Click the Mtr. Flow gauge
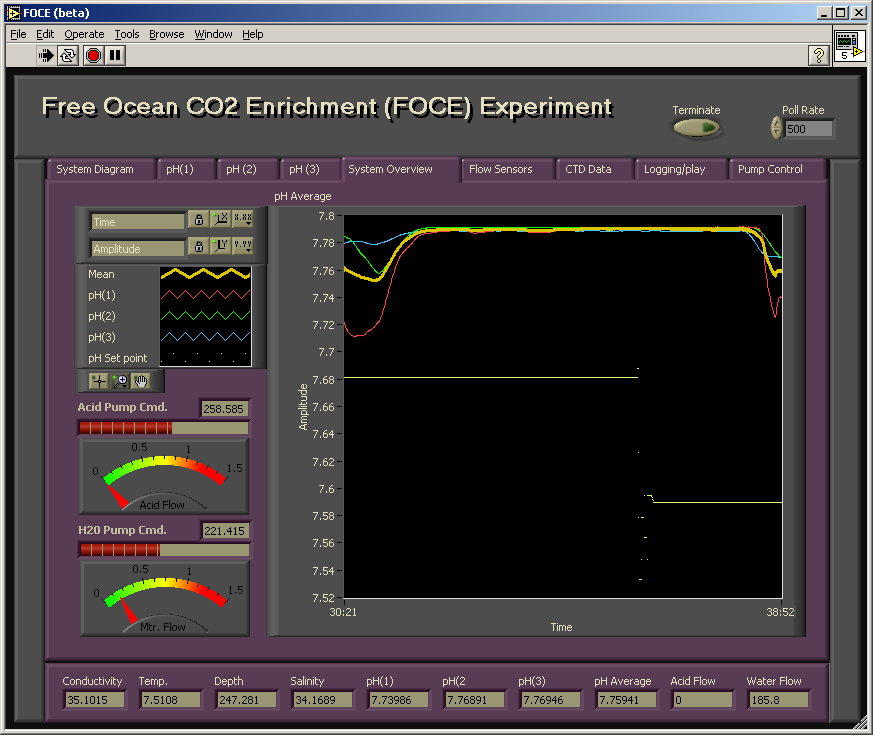The height and width of the screenshot is (735, 873). 165,599
